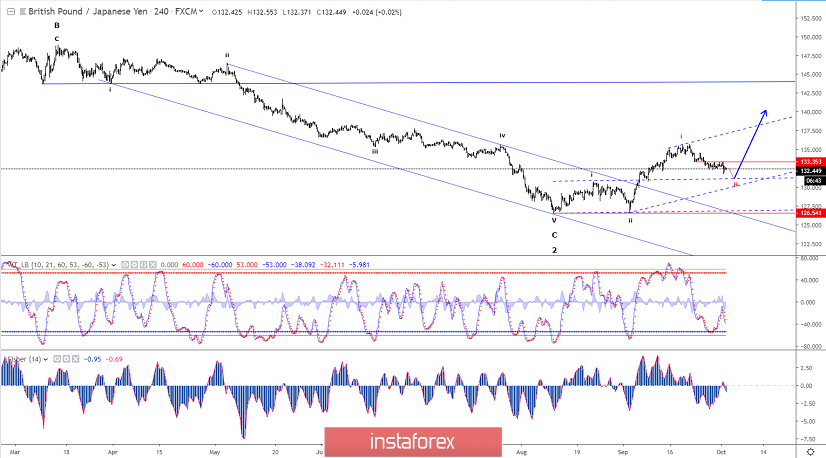This screenshot has height=458, width=826.
Task: Open chart settings gear in the bottom-right corner
Action: click(x=811, y=452)
